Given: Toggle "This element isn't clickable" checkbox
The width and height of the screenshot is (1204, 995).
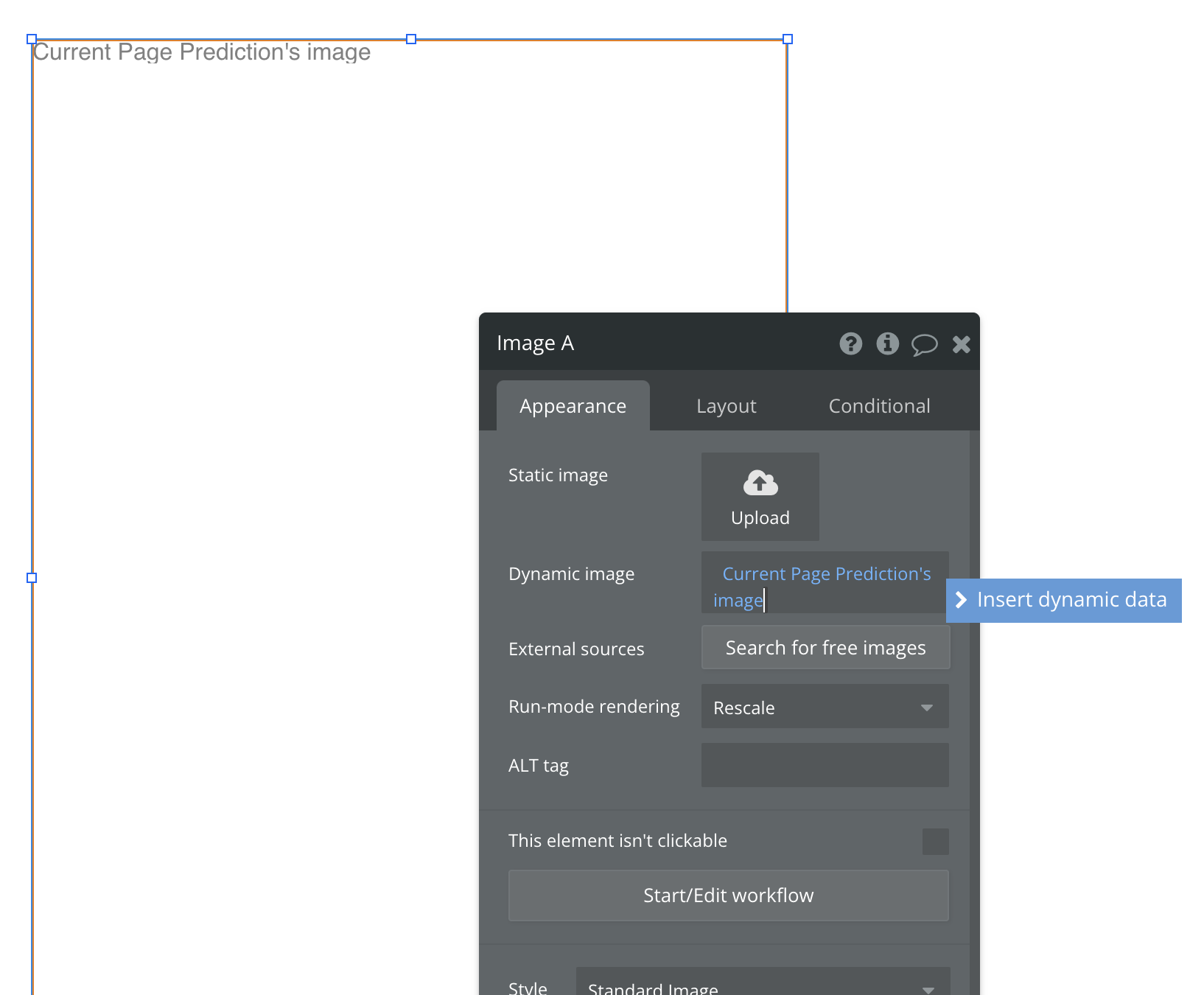Looking at the screenshot, I should (x=935, y=841).
